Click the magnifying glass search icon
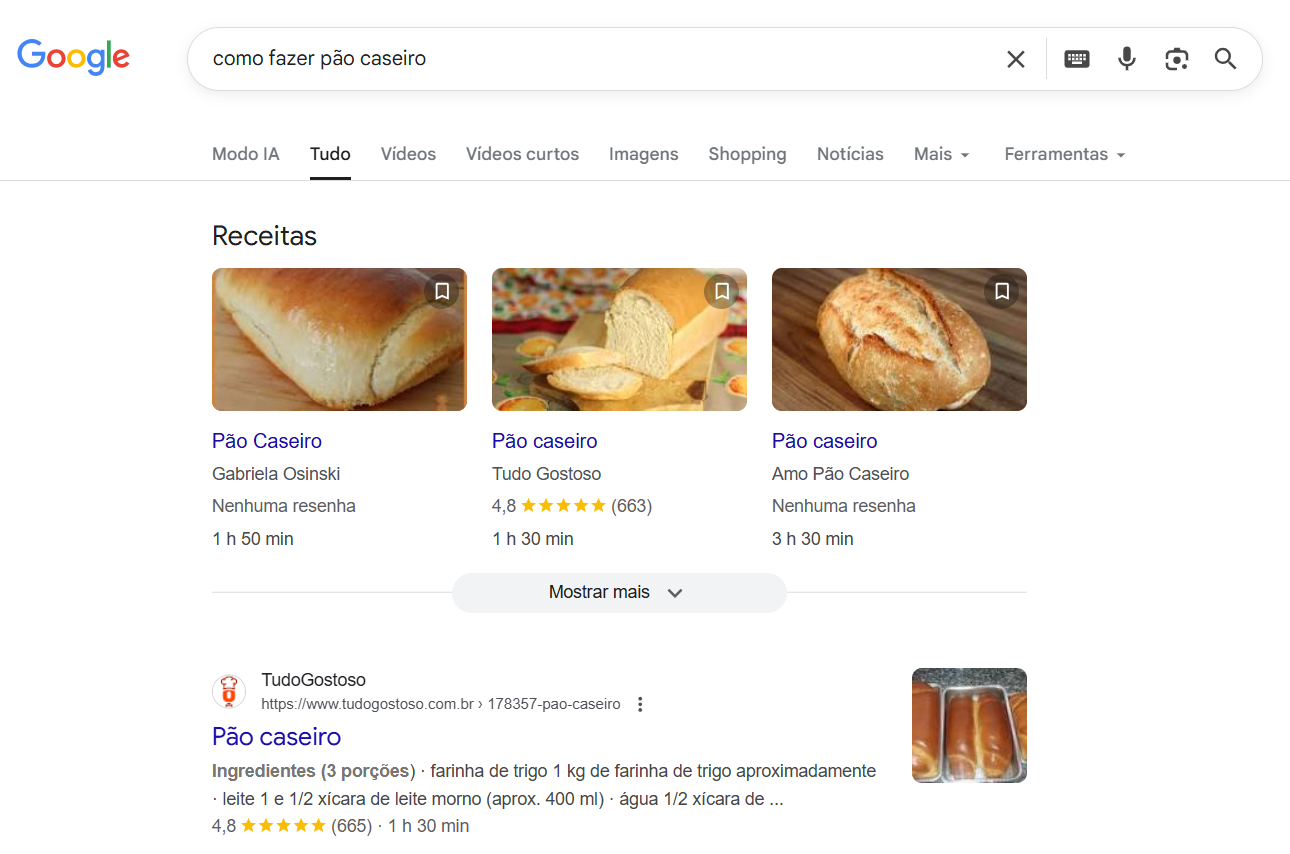 (x=1225, y=59)
